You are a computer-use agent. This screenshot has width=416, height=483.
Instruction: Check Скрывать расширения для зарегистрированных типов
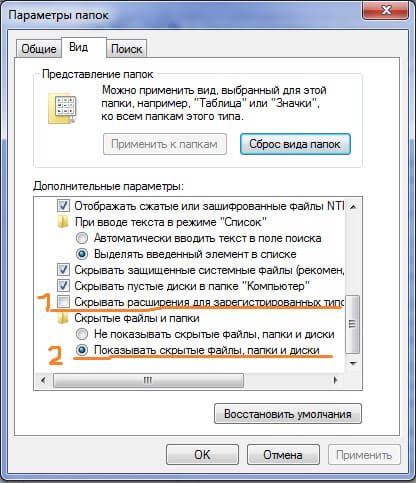pyautogui.click(x=63, y=302)
